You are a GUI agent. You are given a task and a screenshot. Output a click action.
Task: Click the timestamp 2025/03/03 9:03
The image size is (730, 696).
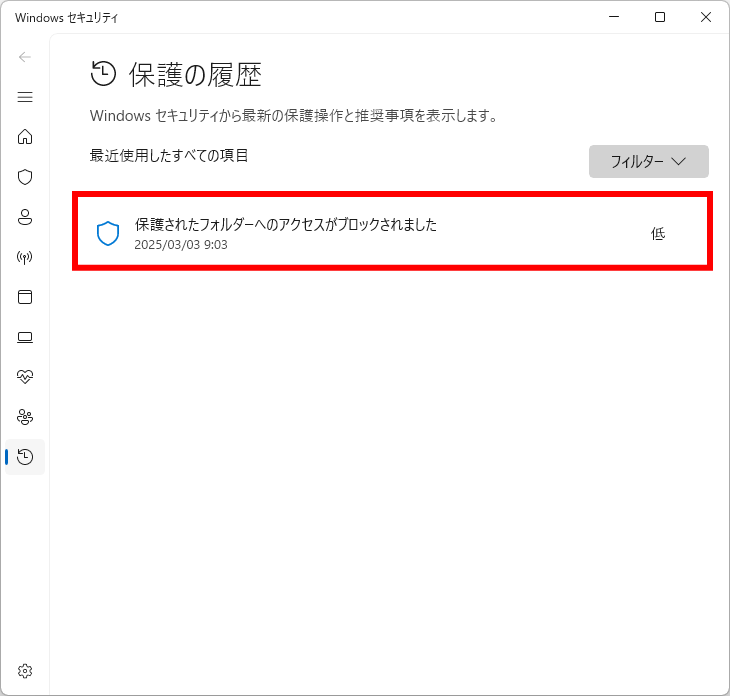click(x=181, y=245)
